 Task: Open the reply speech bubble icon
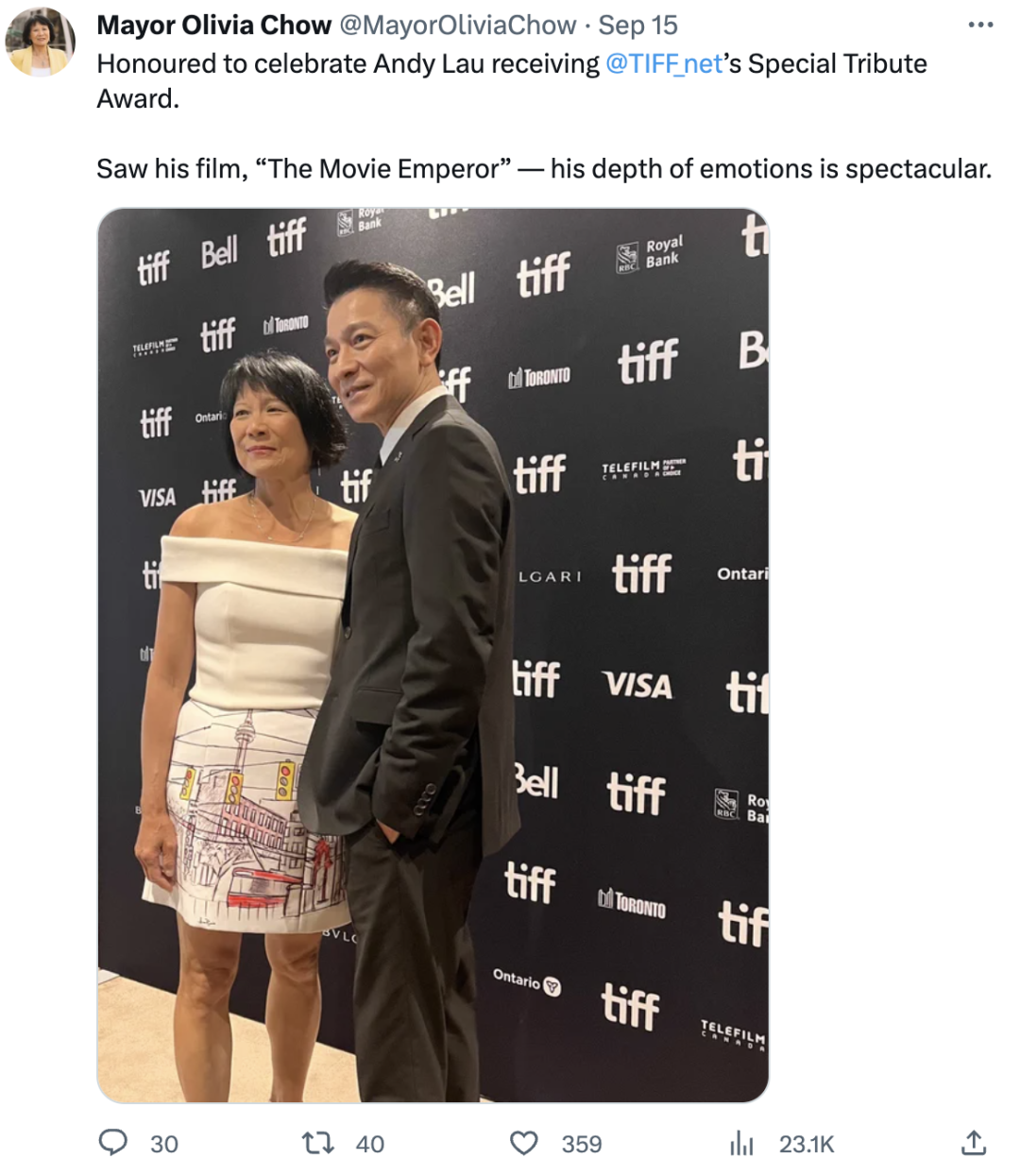(x=113, y=1143)
